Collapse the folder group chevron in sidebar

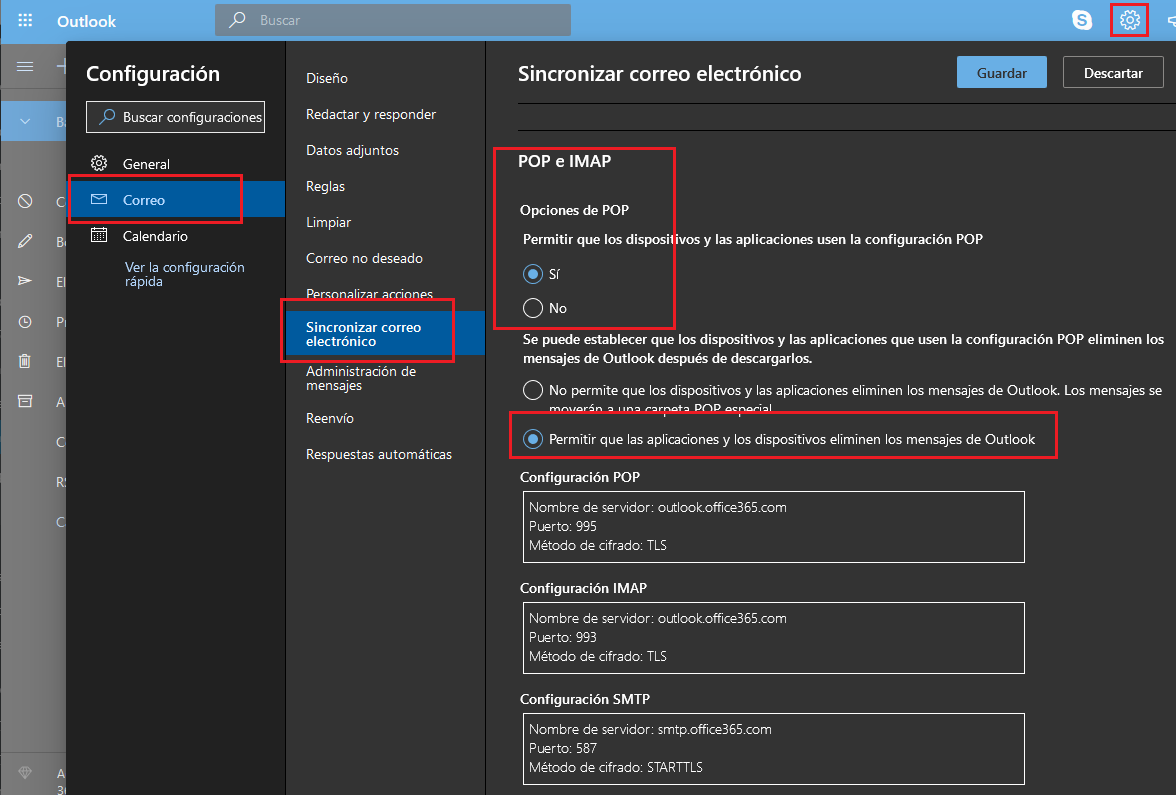(25, 121)
